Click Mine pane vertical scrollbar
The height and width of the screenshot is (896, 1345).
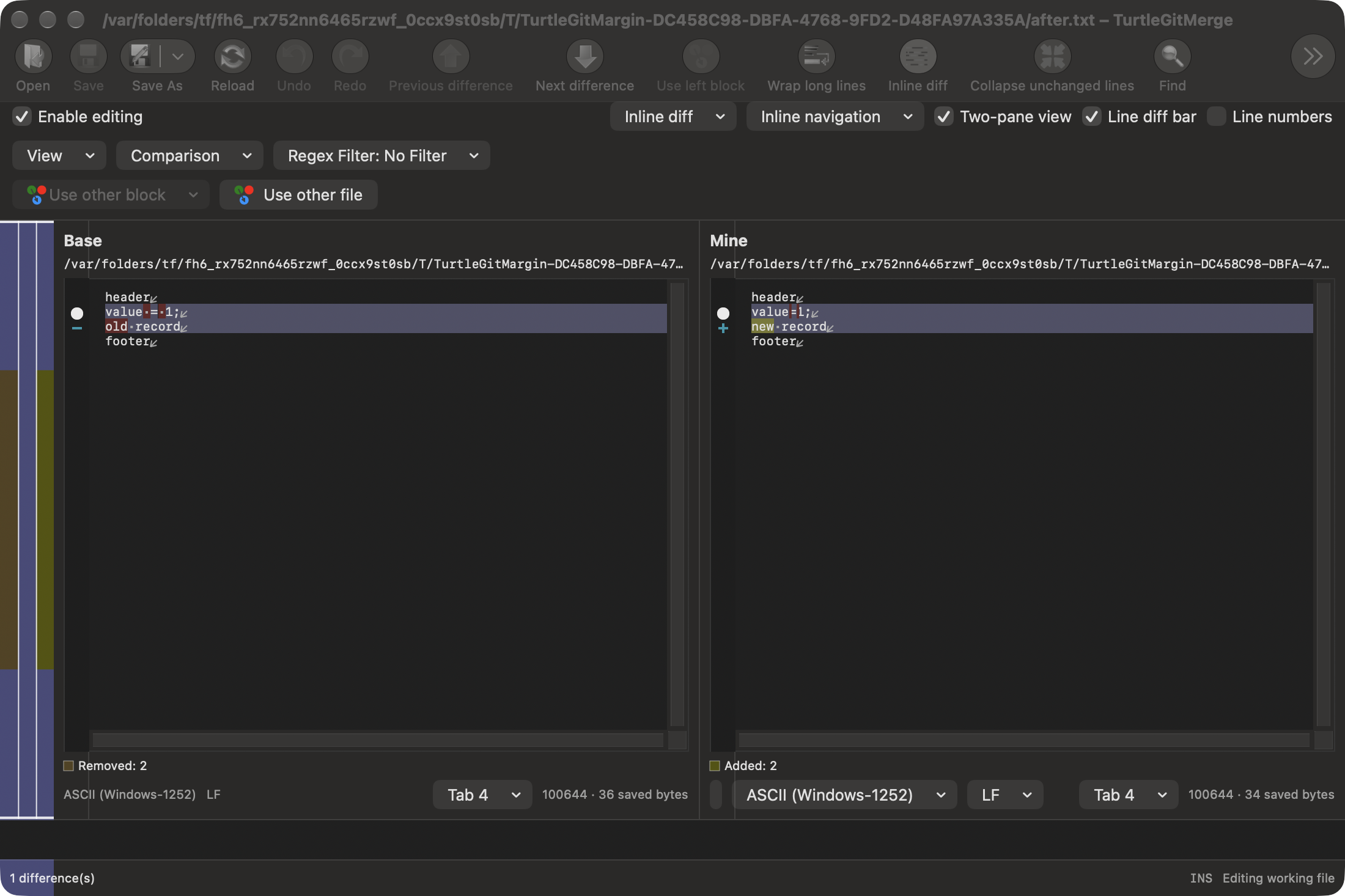[1324, 504]
